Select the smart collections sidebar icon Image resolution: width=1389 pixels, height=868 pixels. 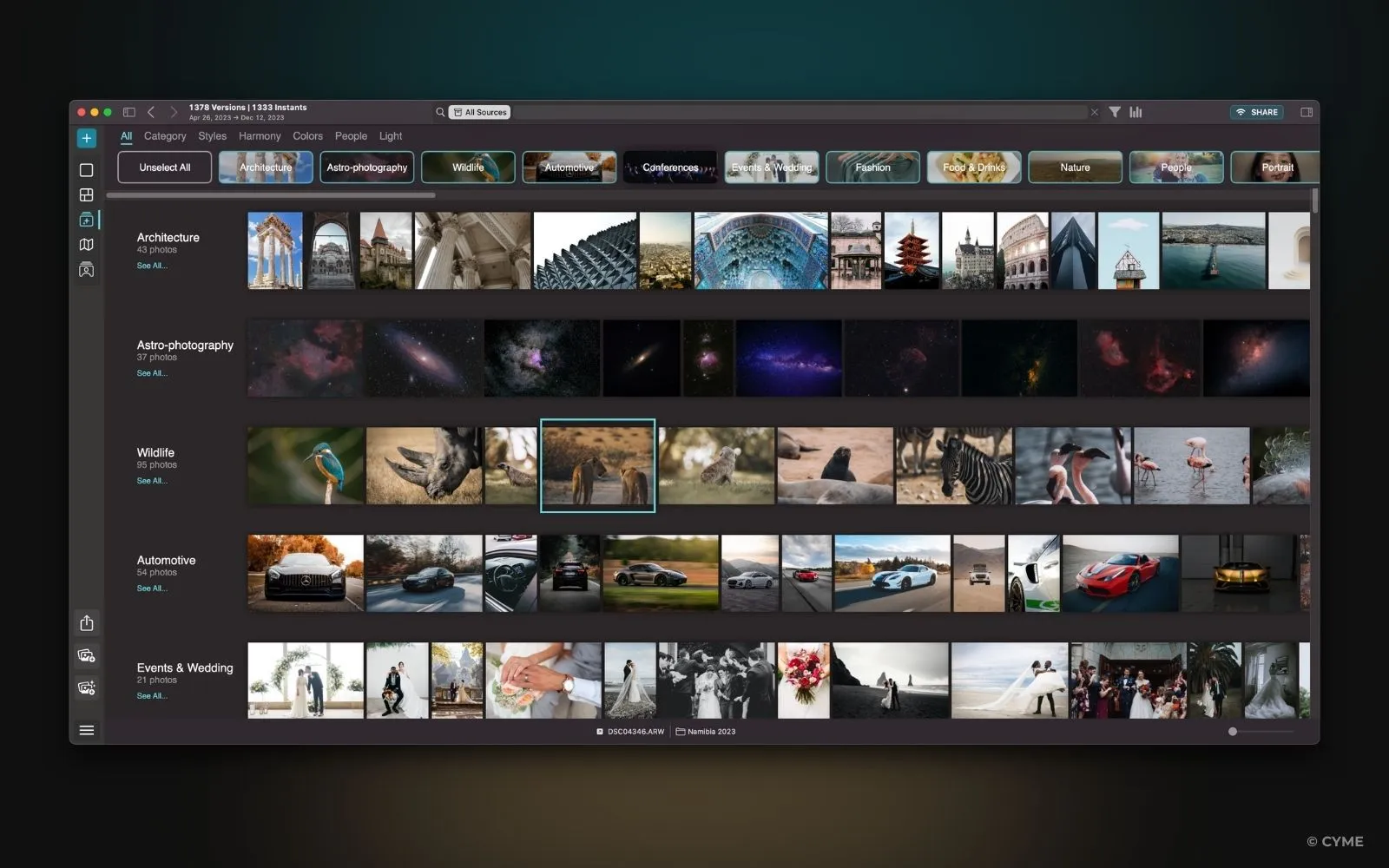pyautogui.click(x=86, y=220)
